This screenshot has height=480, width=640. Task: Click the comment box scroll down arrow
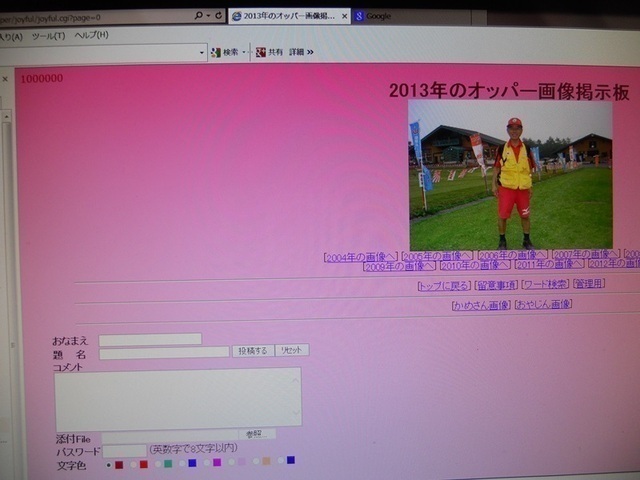[296, 413]
